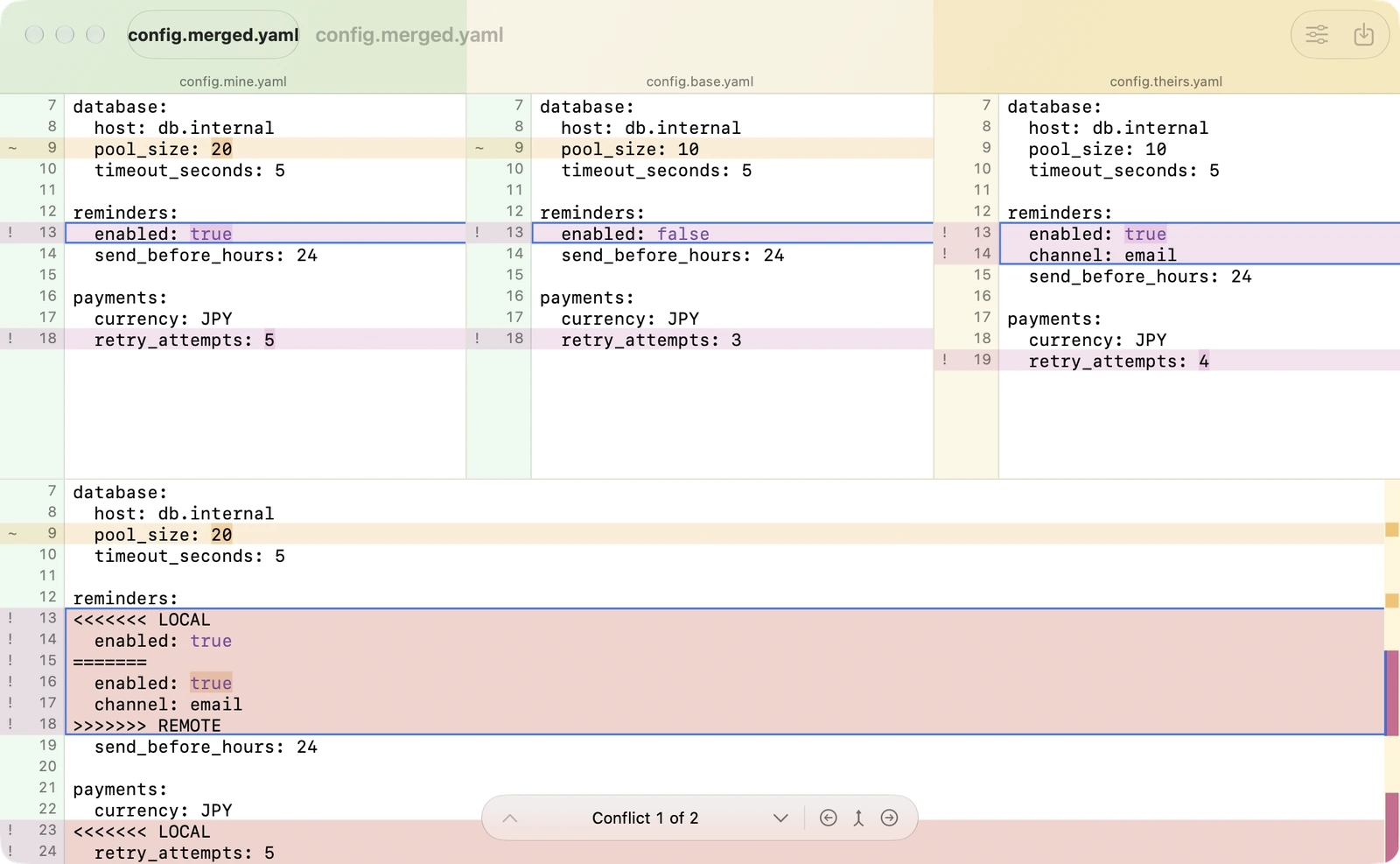This screenshot has height=864, width=1400.
Task: Click tilde marker at line 9 in merged pane
Action: click(12, 534)
